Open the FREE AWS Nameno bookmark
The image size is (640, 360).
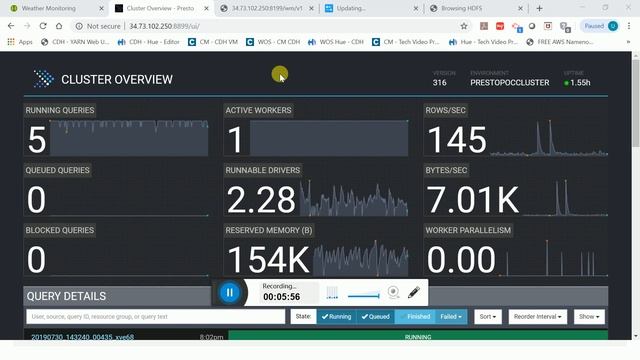tap(560, 42)
